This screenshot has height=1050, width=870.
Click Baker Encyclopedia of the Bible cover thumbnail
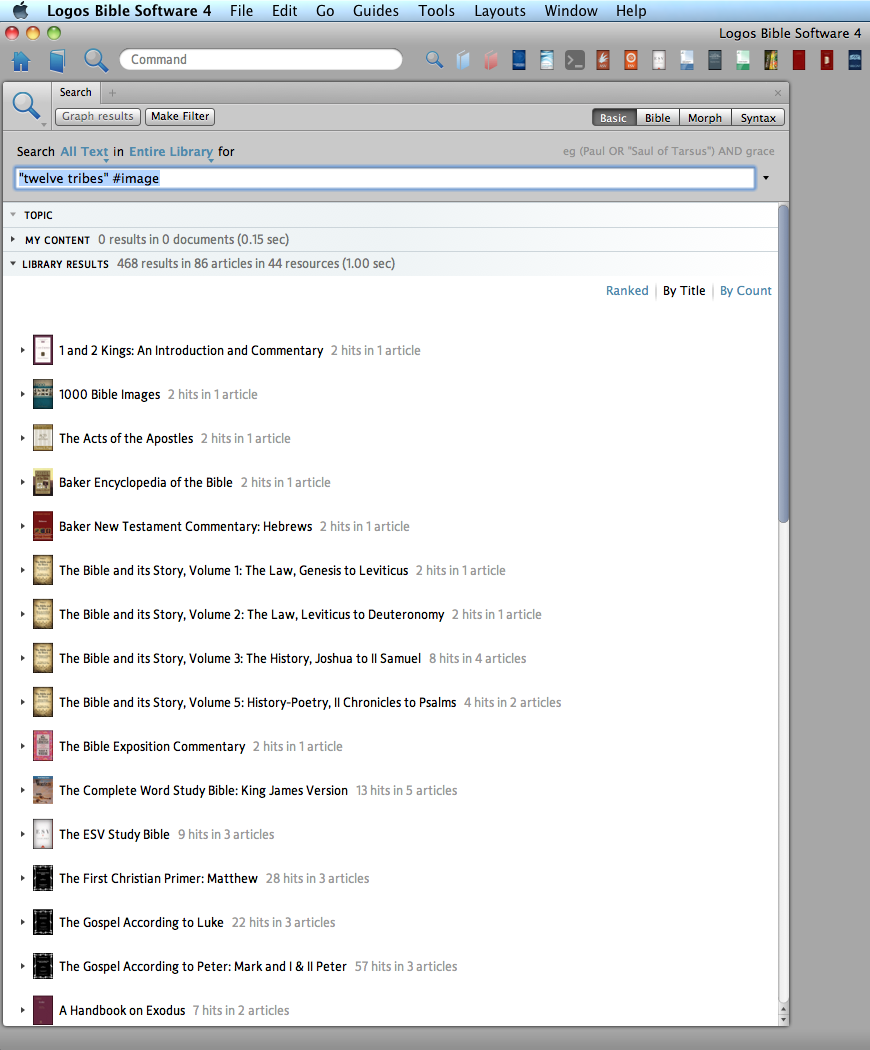click(x=43, y=482)
